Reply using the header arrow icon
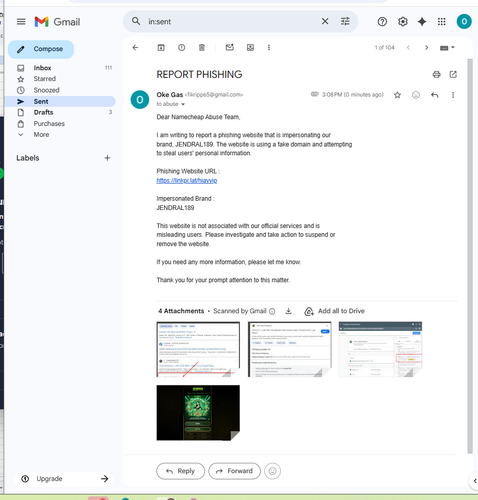Viewport: 478px width, 500px height. click(434, 95)
